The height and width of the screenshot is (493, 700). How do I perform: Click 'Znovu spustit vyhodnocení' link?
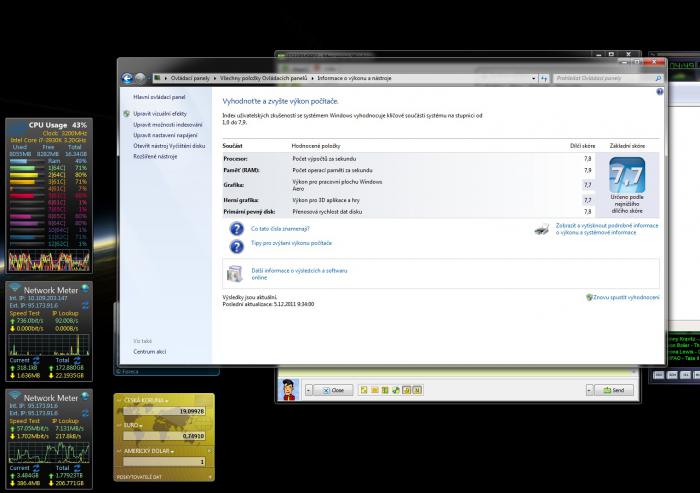pyautogui.click(x=626, y=297)
